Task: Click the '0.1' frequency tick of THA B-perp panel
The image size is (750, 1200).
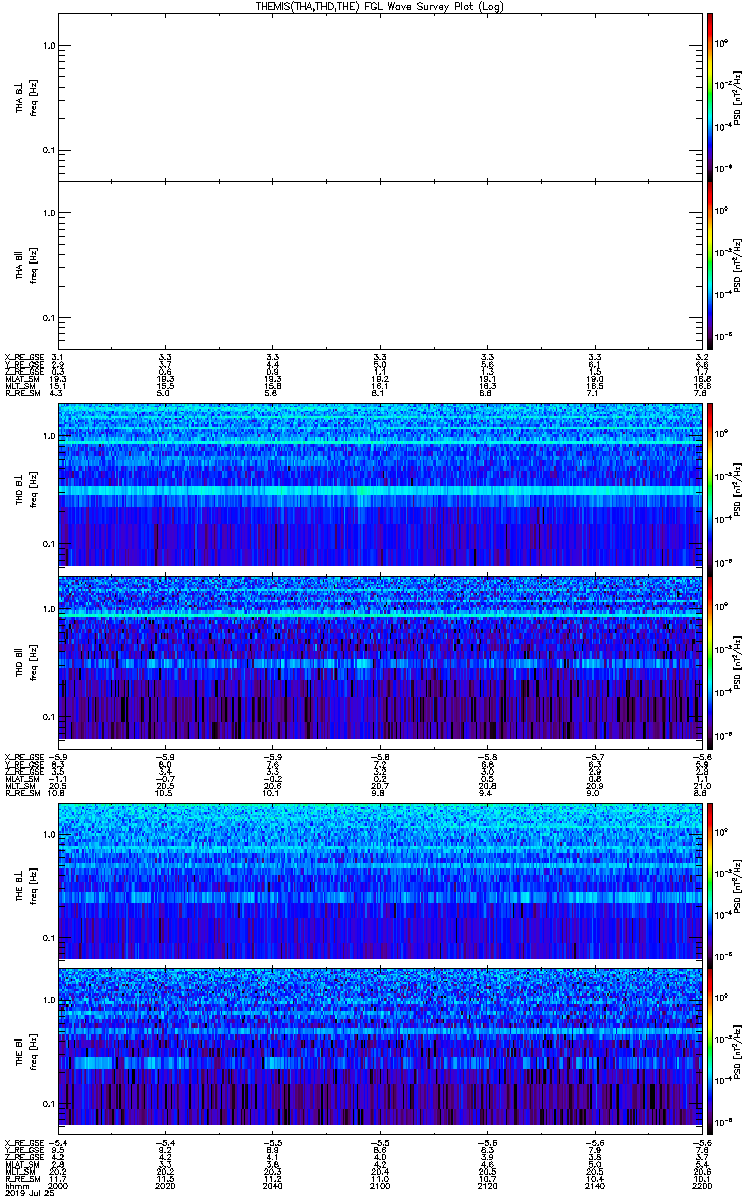Action: (48, 150)
